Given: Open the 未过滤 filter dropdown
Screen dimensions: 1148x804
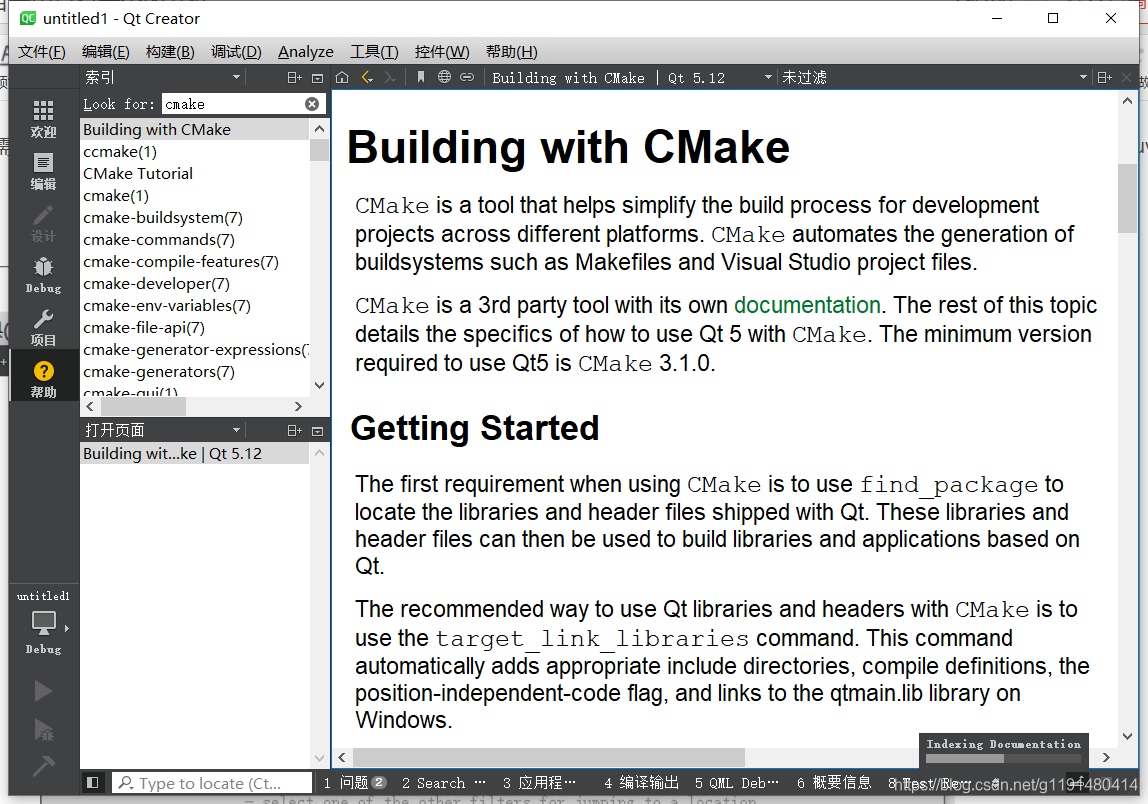Looking at the screenshot, I should coord(934,78).
